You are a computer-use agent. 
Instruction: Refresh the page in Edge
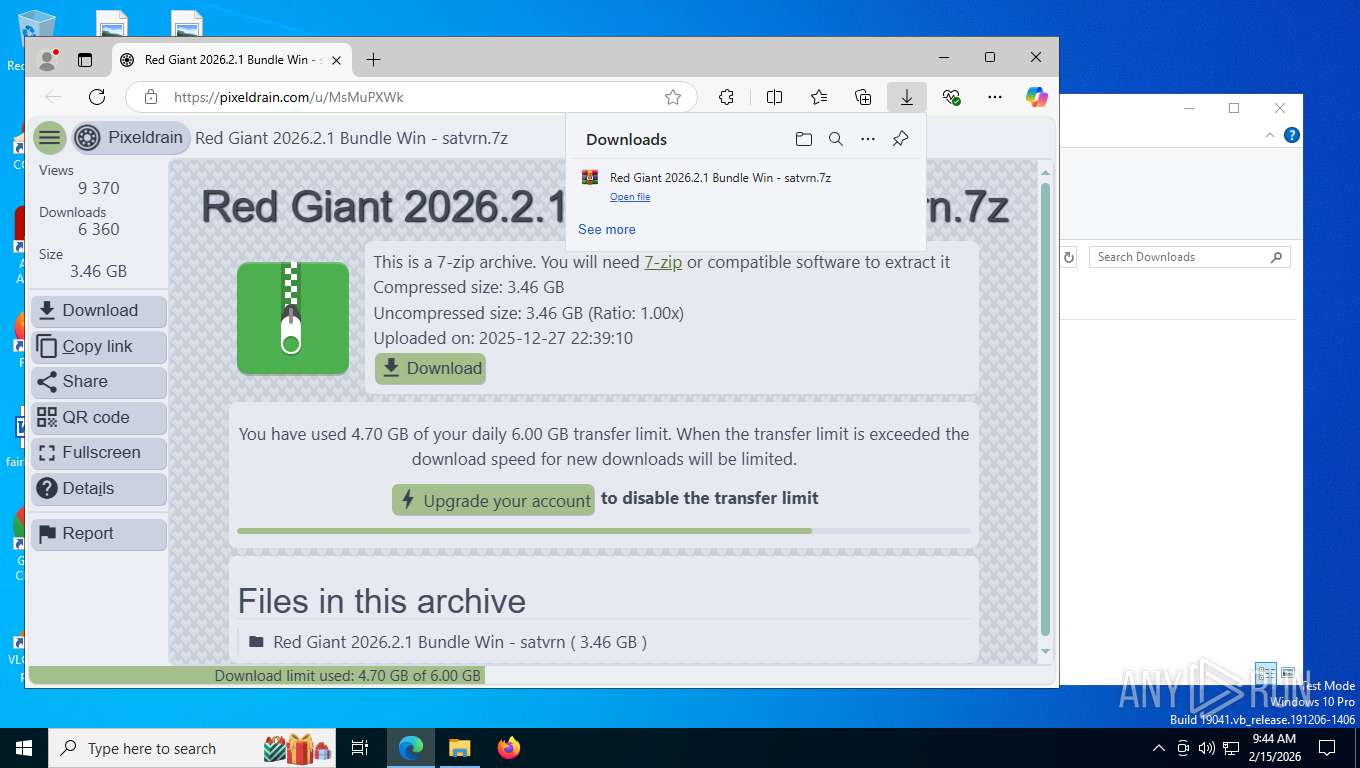pos(97,97)
